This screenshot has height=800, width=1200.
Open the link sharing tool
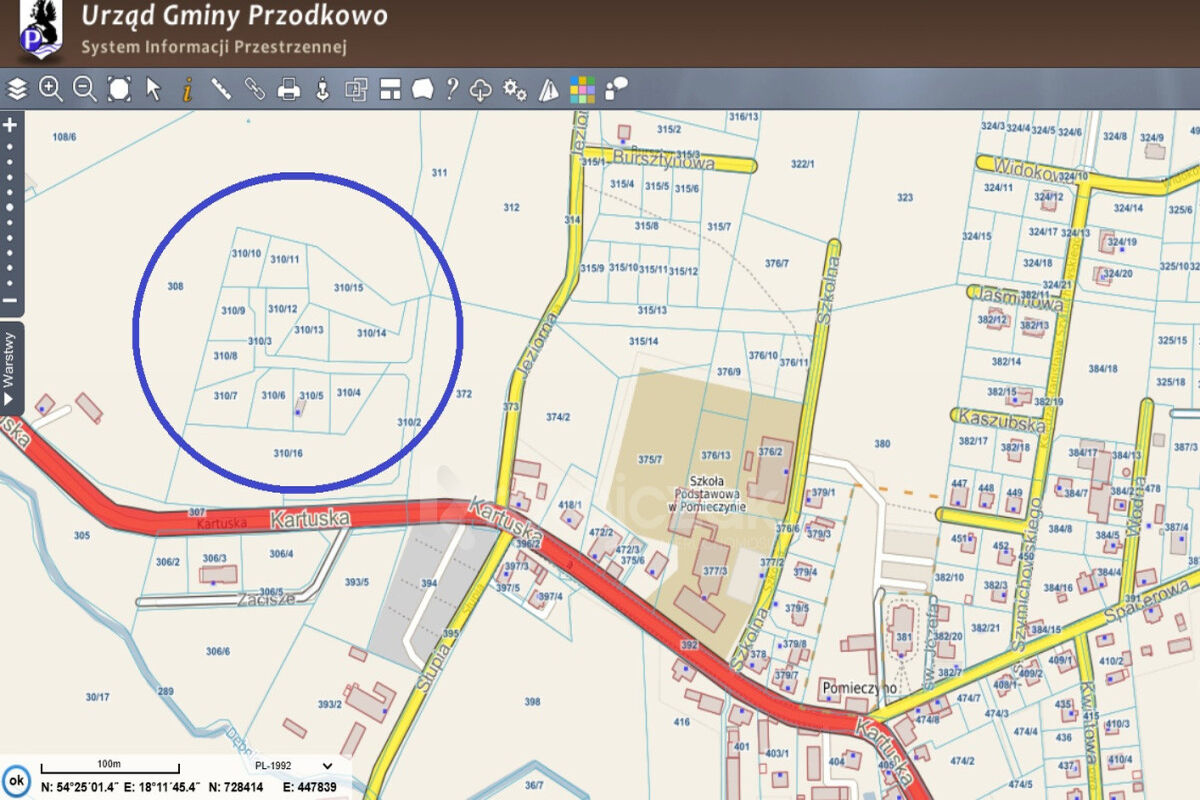coord(255,89)
